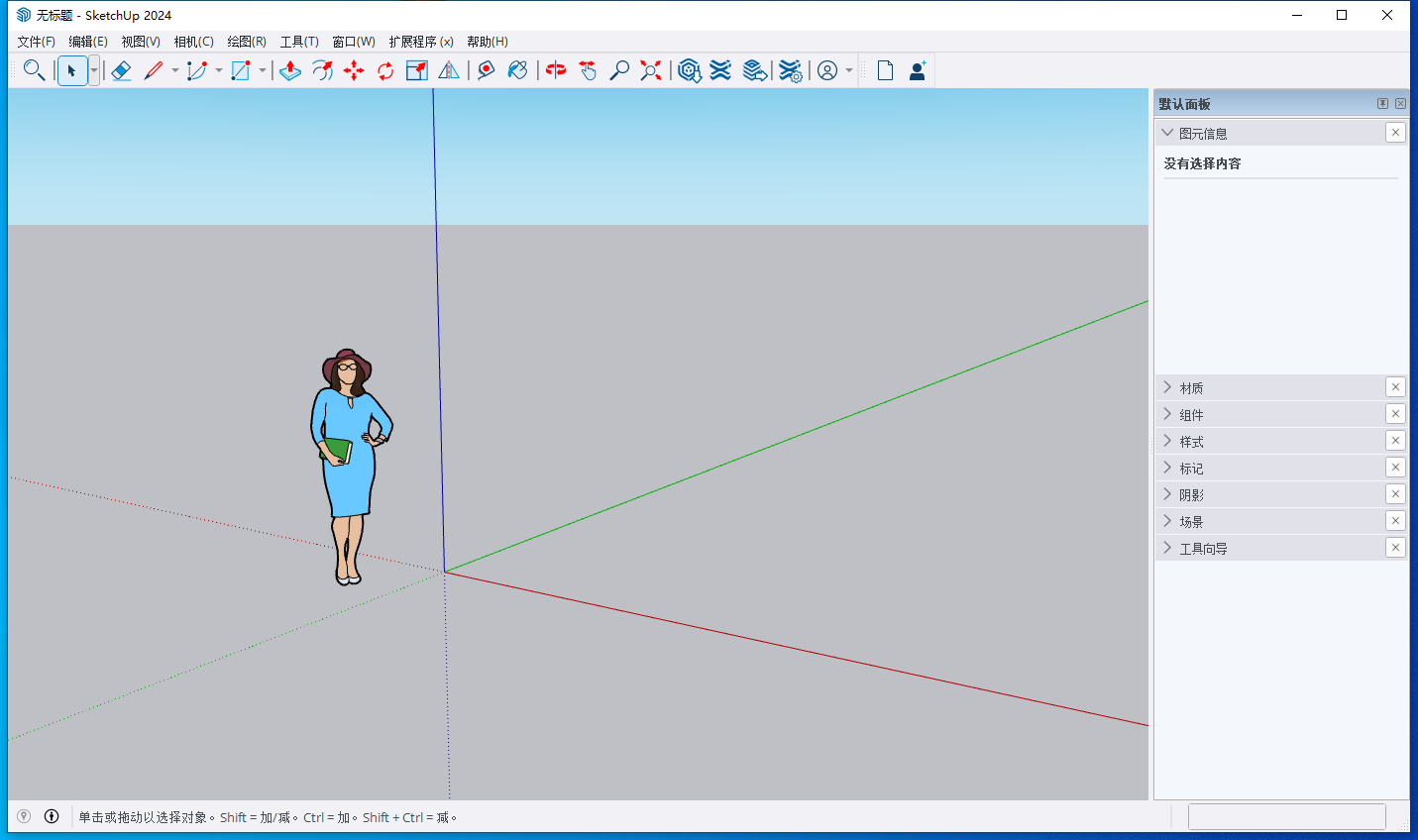Select the Line drawing tool
Screen dimensions: 1418x840
(156, 70)
